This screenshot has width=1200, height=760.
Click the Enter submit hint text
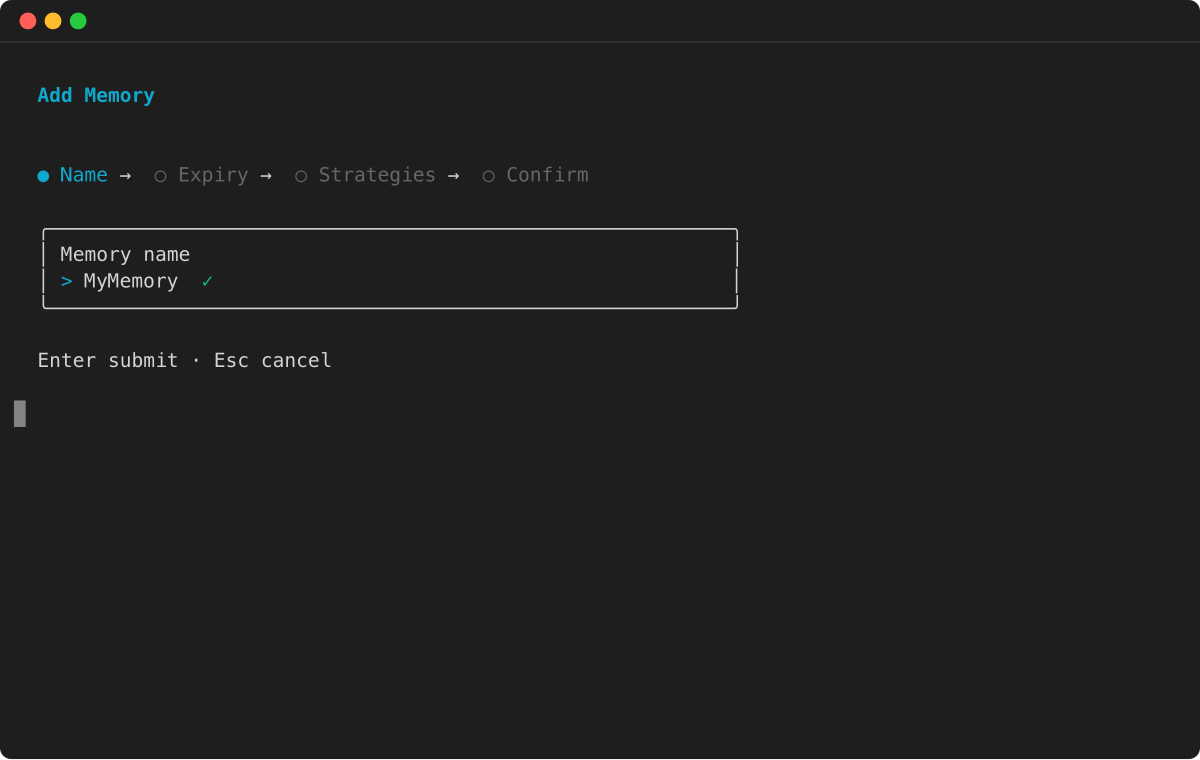click(x=107, y=360)
